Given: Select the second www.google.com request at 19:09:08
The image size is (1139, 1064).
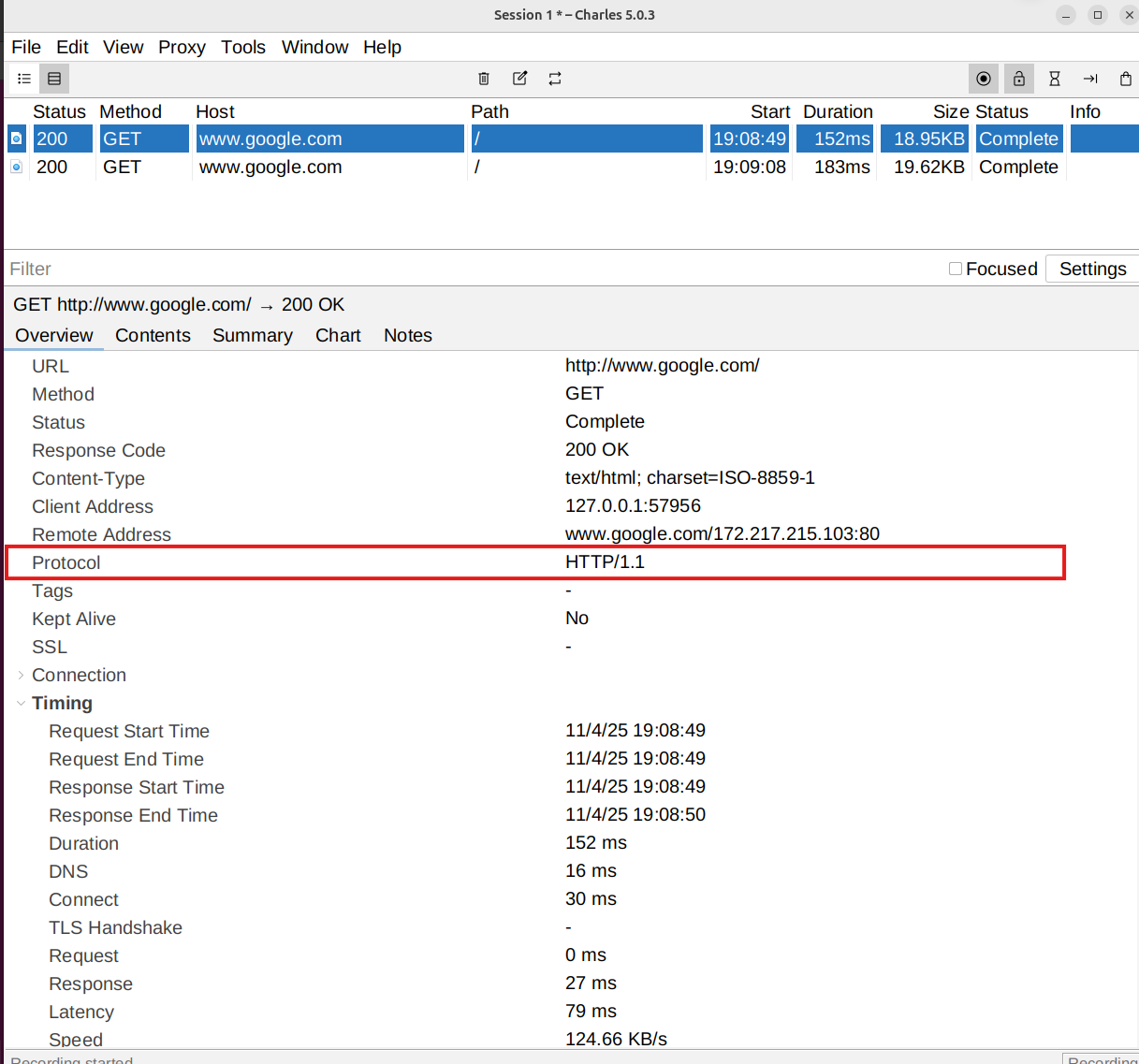Looking at the screenshot, I should (x=270, y=167).
